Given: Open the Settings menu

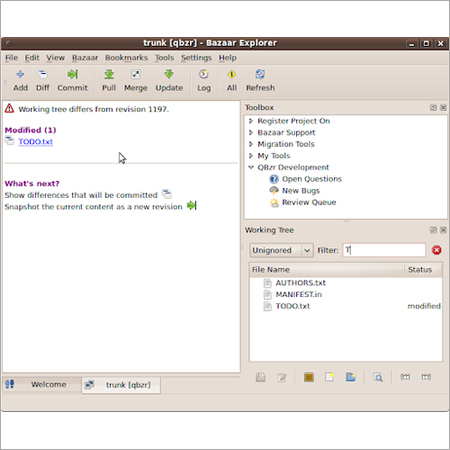Looking at the screenshot, I should 196,58.
